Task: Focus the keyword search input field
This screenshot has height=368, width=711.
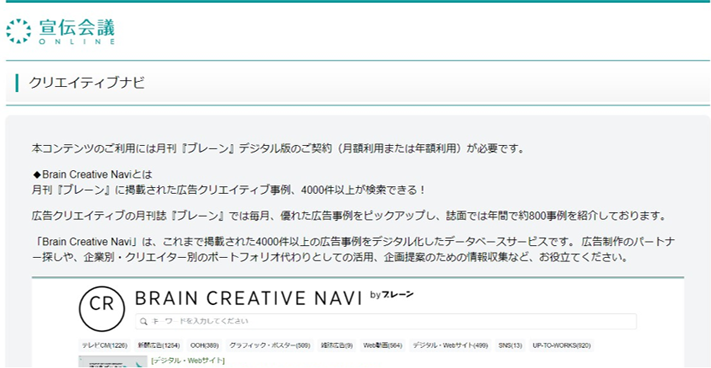Action: click(386, 321)
